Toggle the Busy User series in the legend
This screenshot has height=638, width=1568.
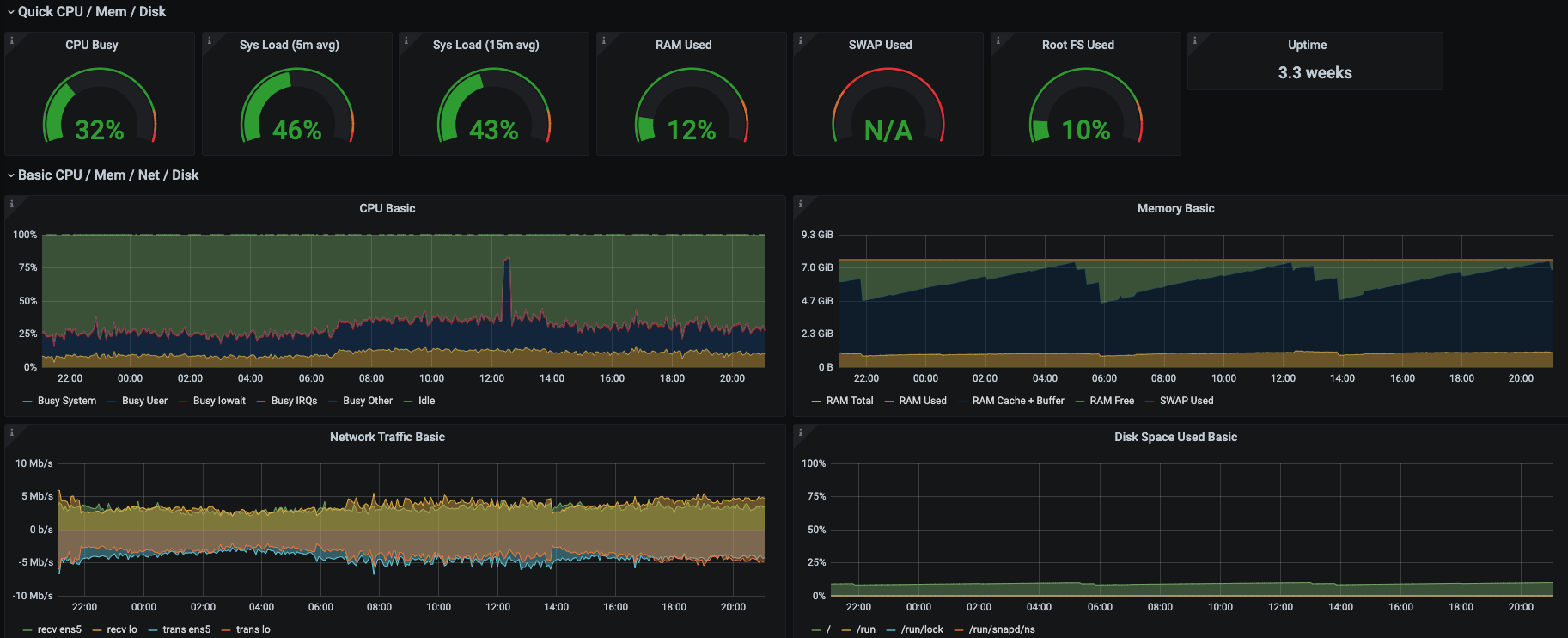(144, 401)
